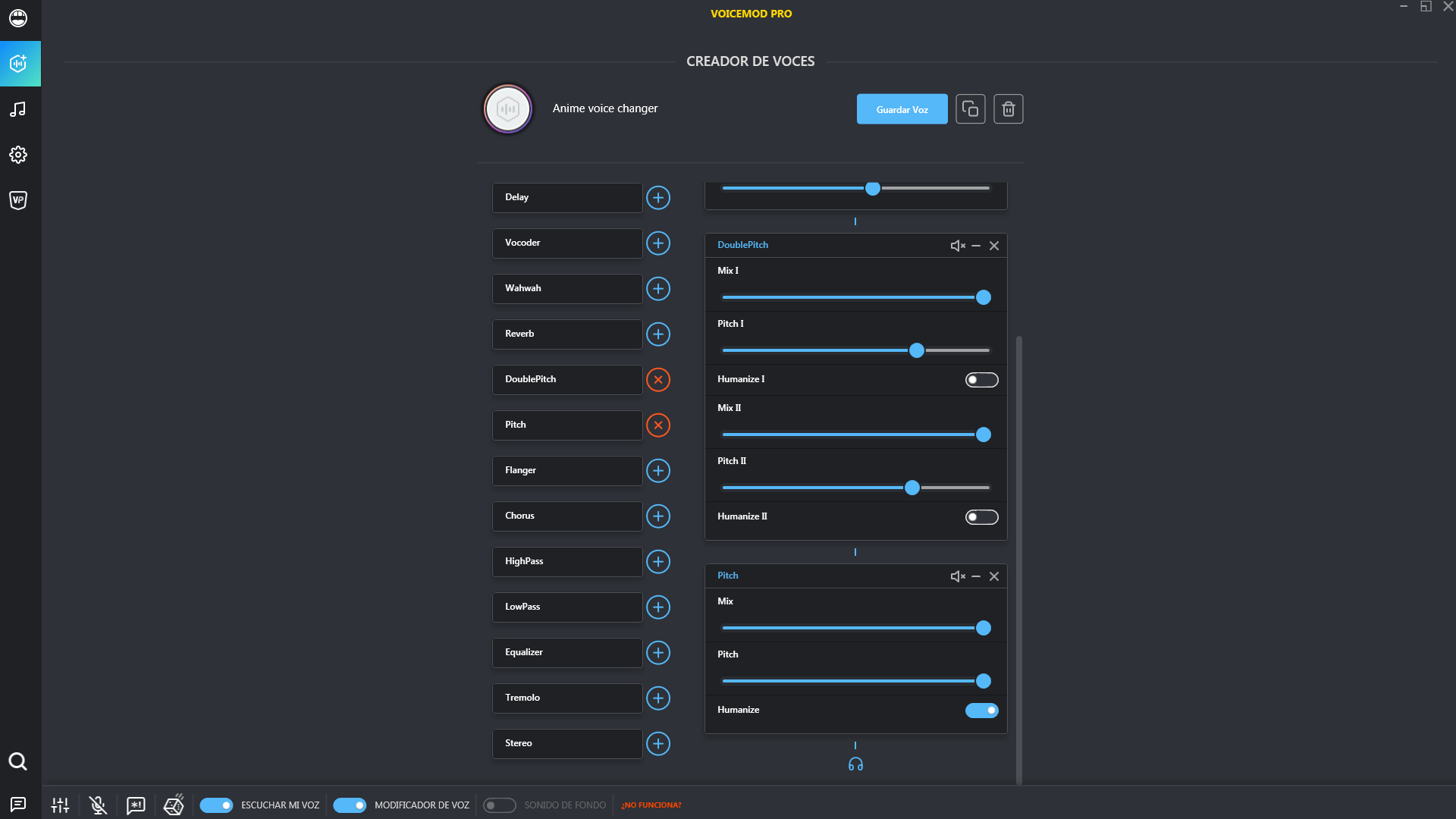The height and width of the screenshot is (819, 1456).
Task: Toggle the muted microphone icon
Action: (98, 805)
